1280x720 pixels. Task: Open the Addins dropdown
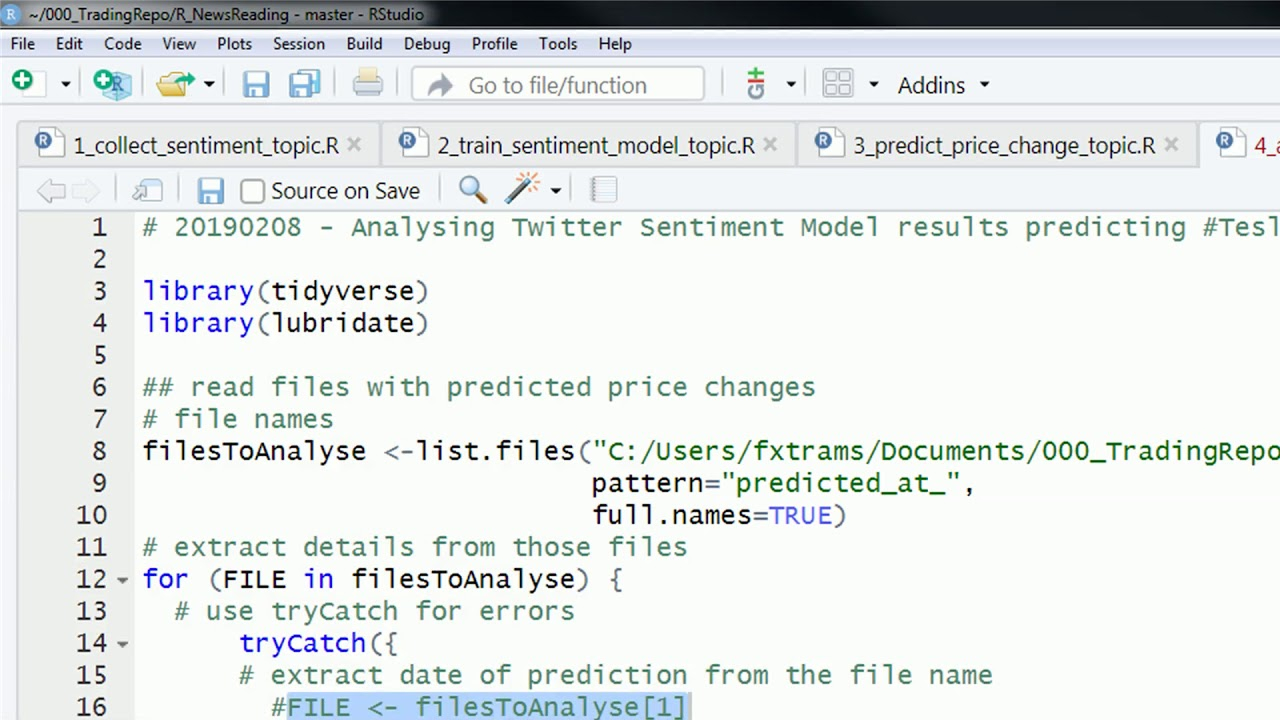pos(943,85)
